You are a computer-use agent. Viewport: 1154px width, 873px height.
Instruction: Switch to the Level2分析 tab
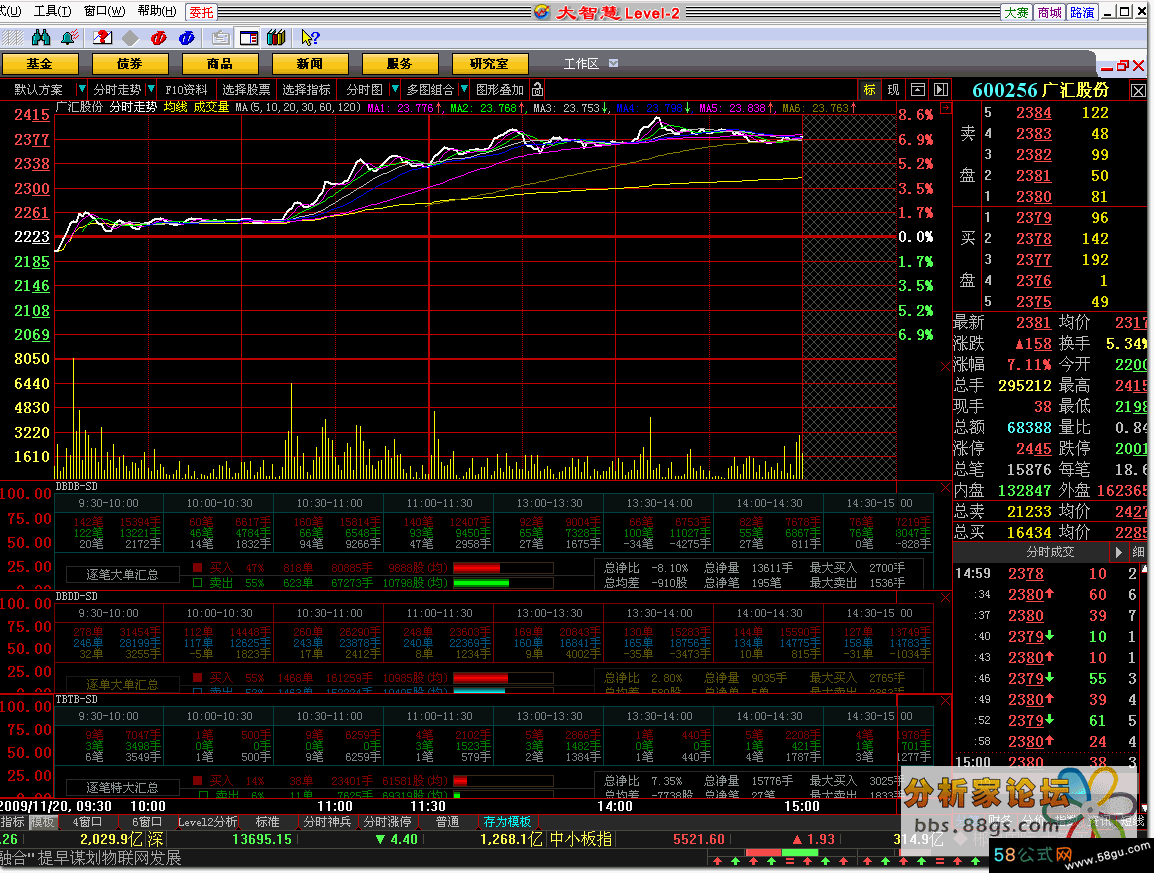[208, 821]
